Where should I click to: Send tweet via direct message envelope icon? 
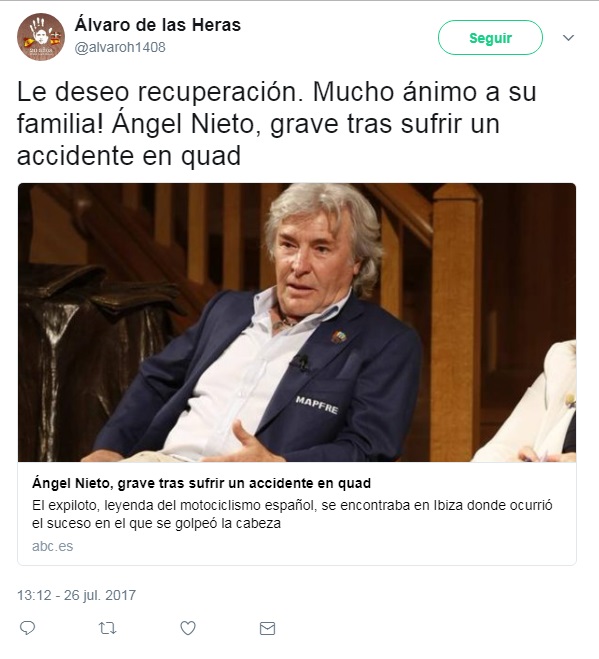267,628
